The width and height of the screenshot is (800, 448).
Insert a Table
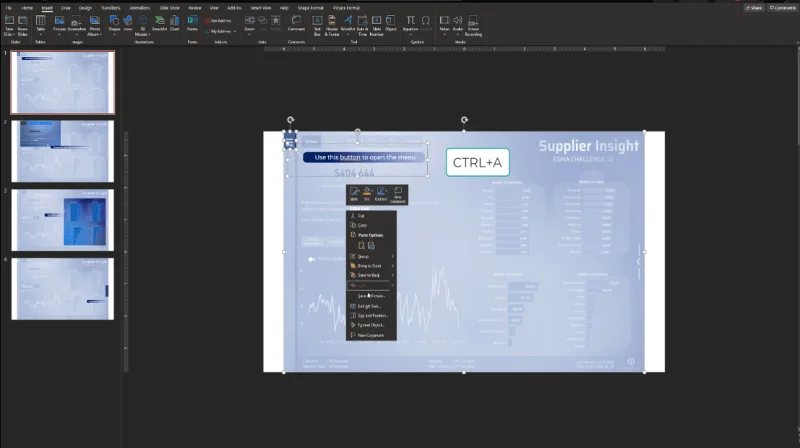[x=40, y=26]
